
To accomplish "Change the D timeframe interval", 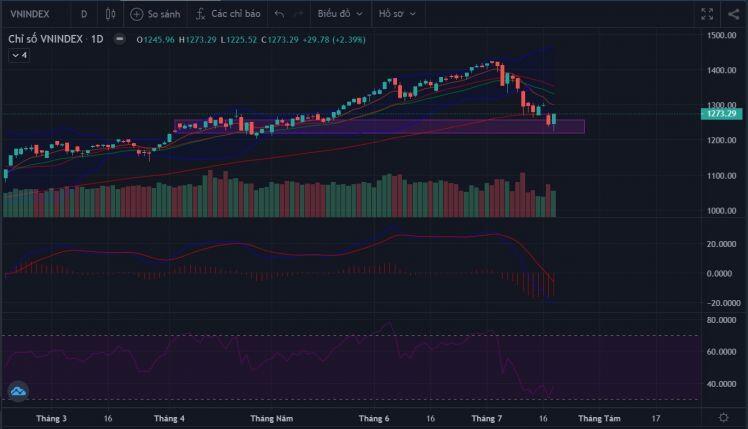I will click(84, 14).
